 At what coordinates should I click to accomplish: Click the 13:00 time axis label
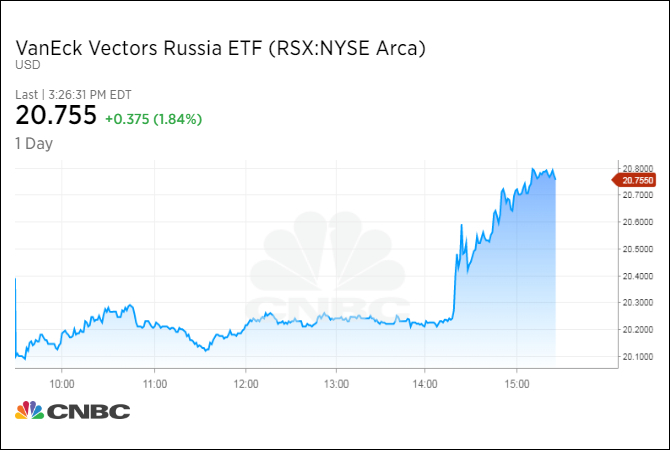tap(336, 382)
